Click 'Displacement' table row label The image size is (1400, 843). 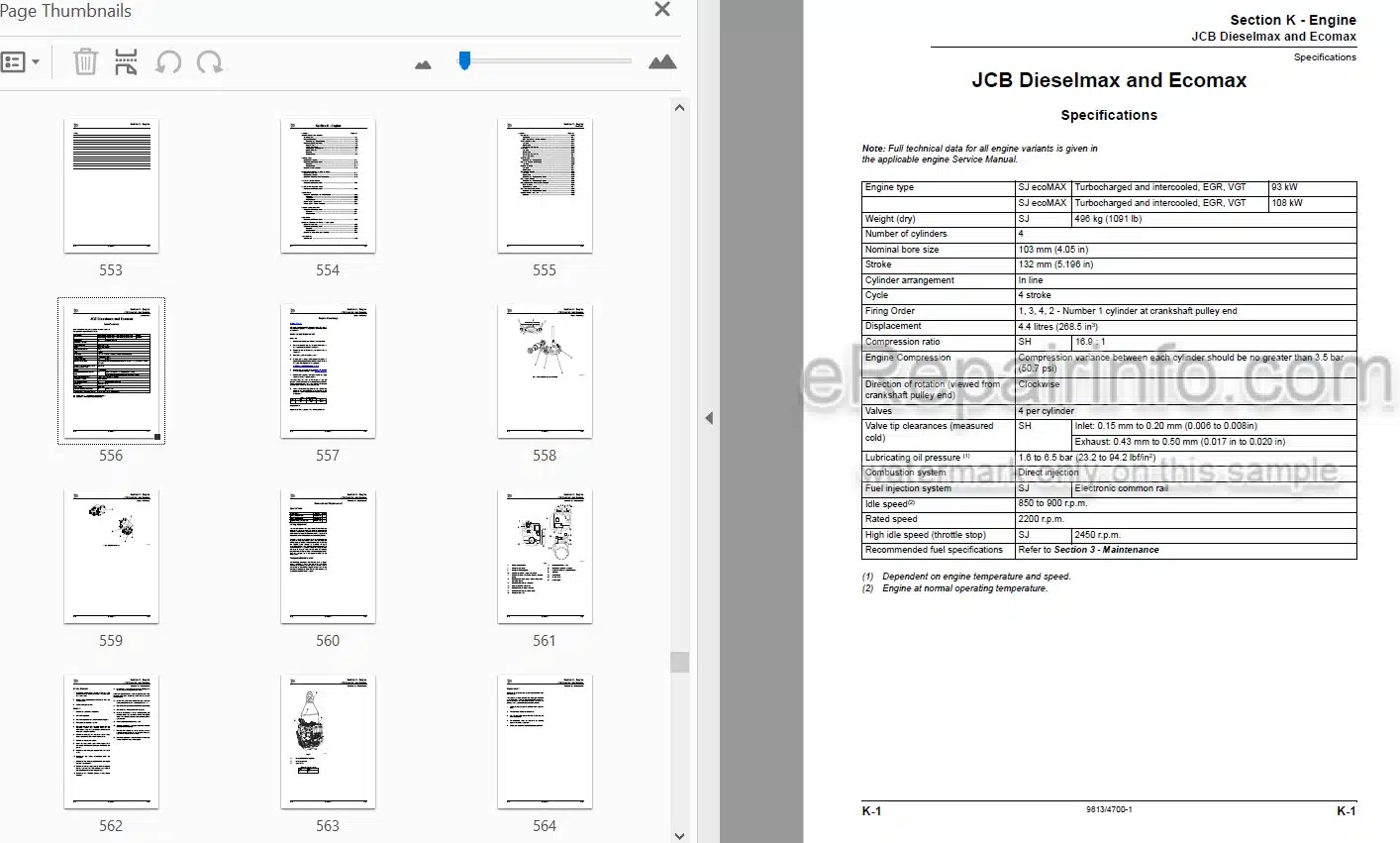coord(893,326)
